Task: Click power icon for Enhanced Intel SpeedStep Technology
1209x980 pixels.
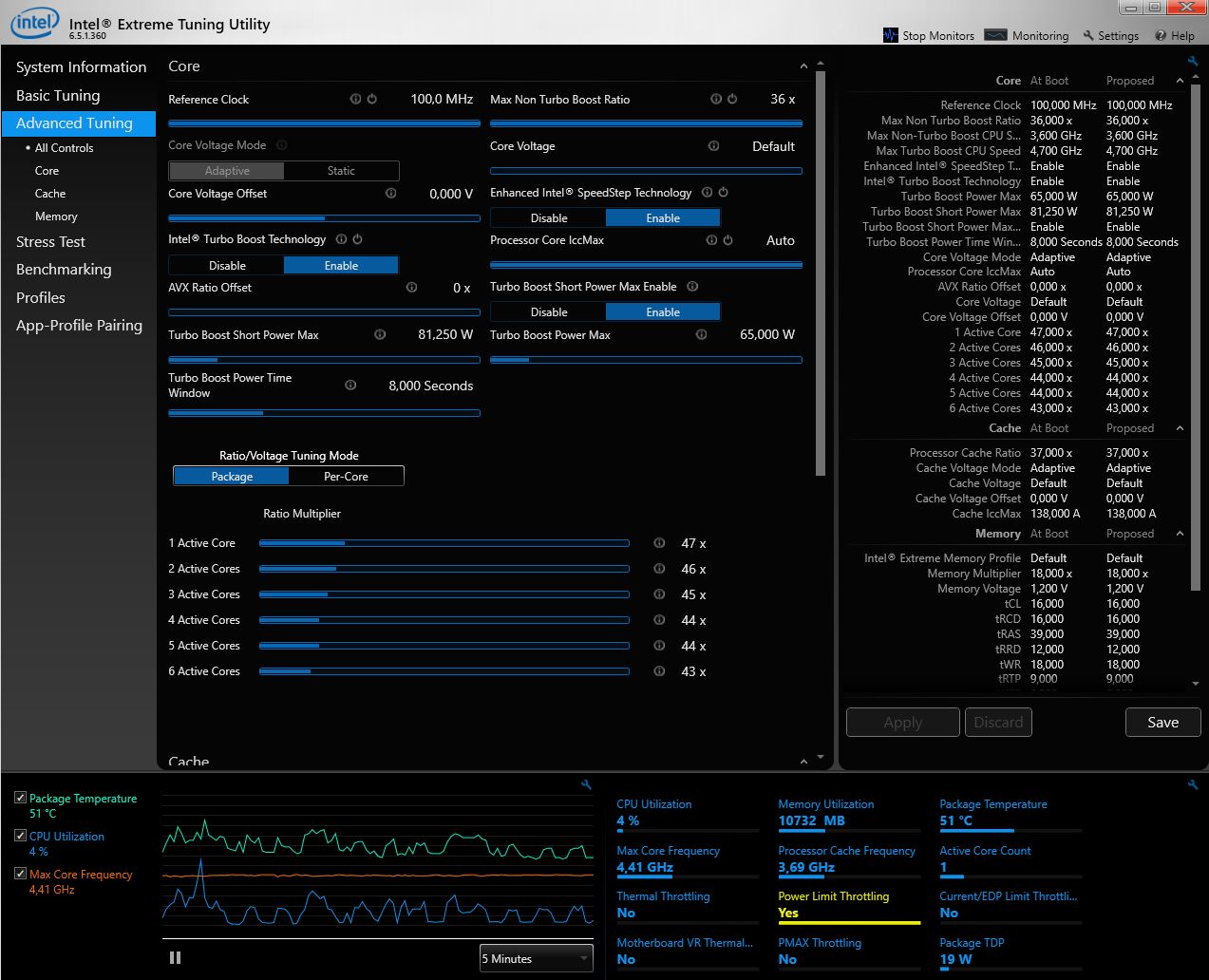Action: point(723,192)
